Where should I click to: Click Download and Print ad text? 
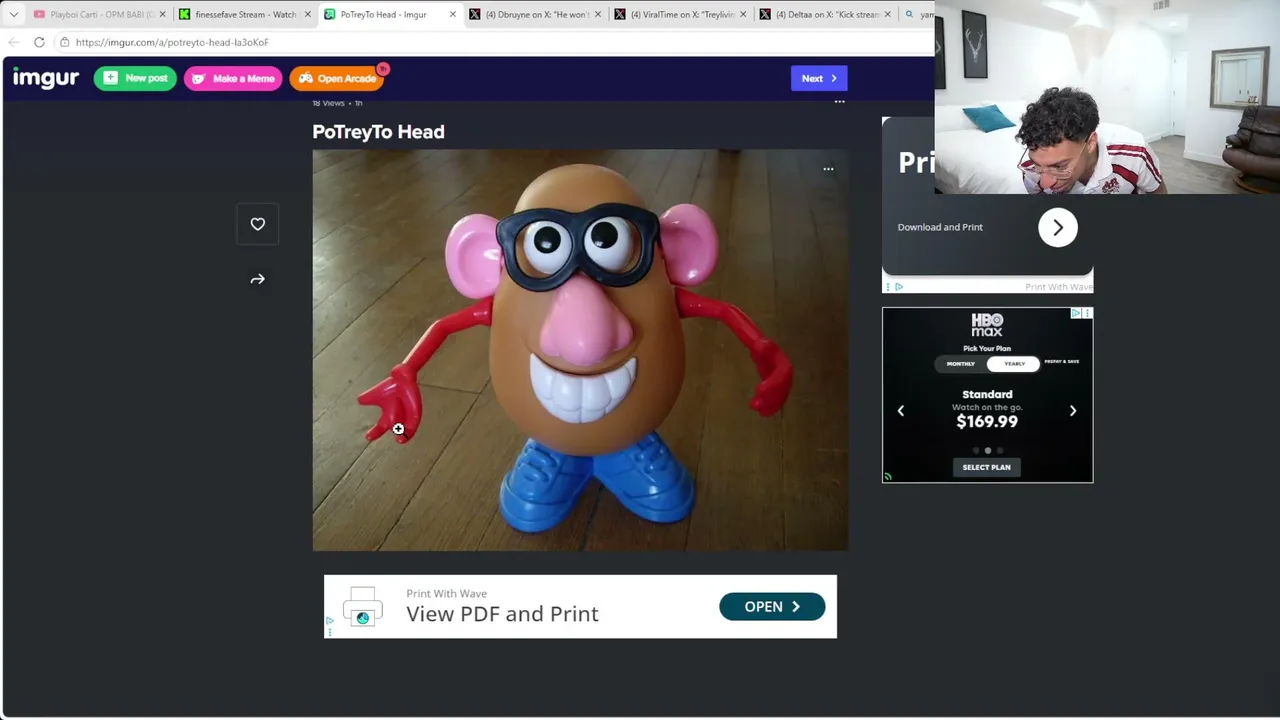pyautogui.click(x=940, y=227)
